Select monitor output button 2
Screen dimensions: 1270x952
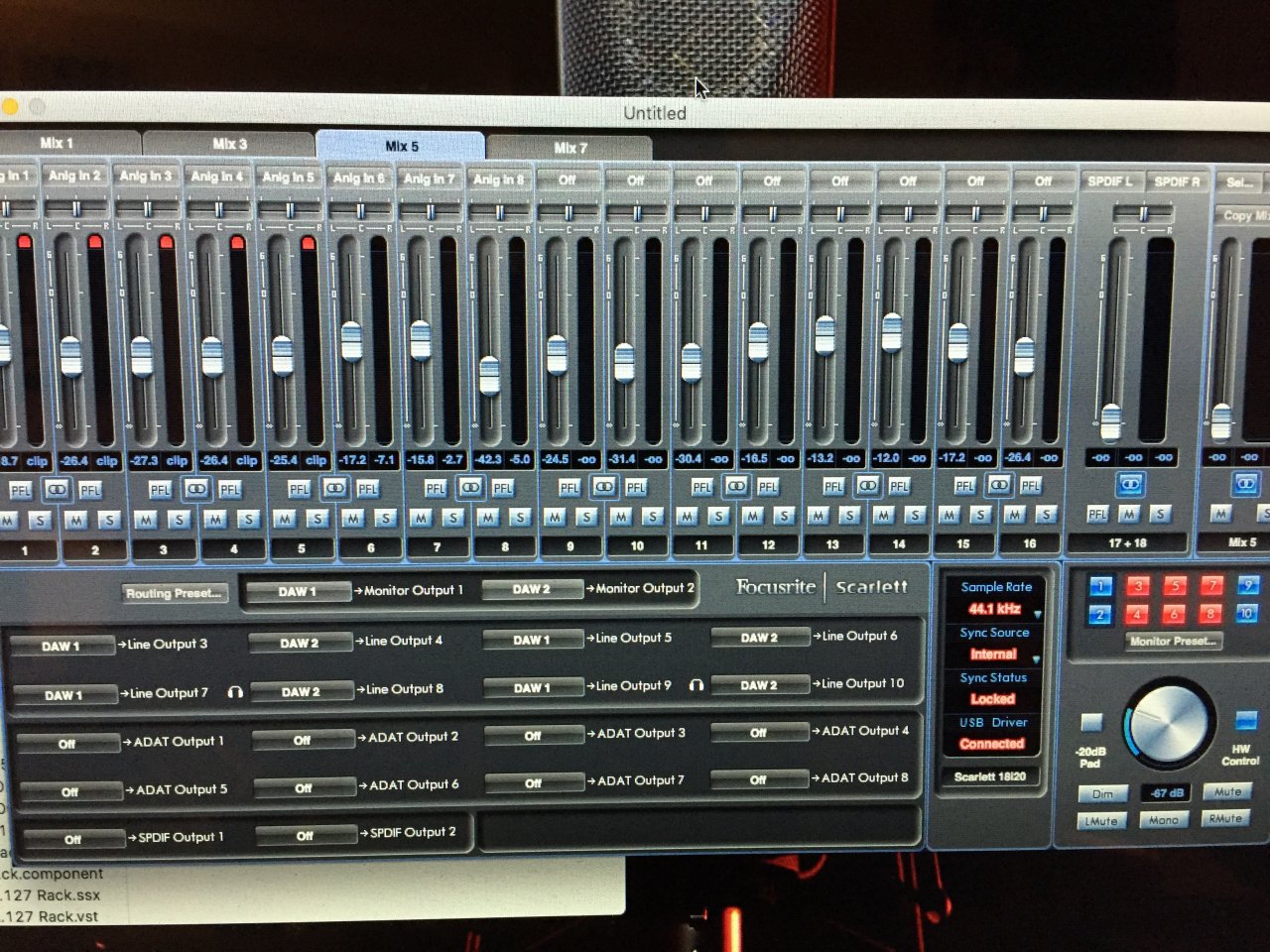pyautogui.click(x=1100, y=615)
